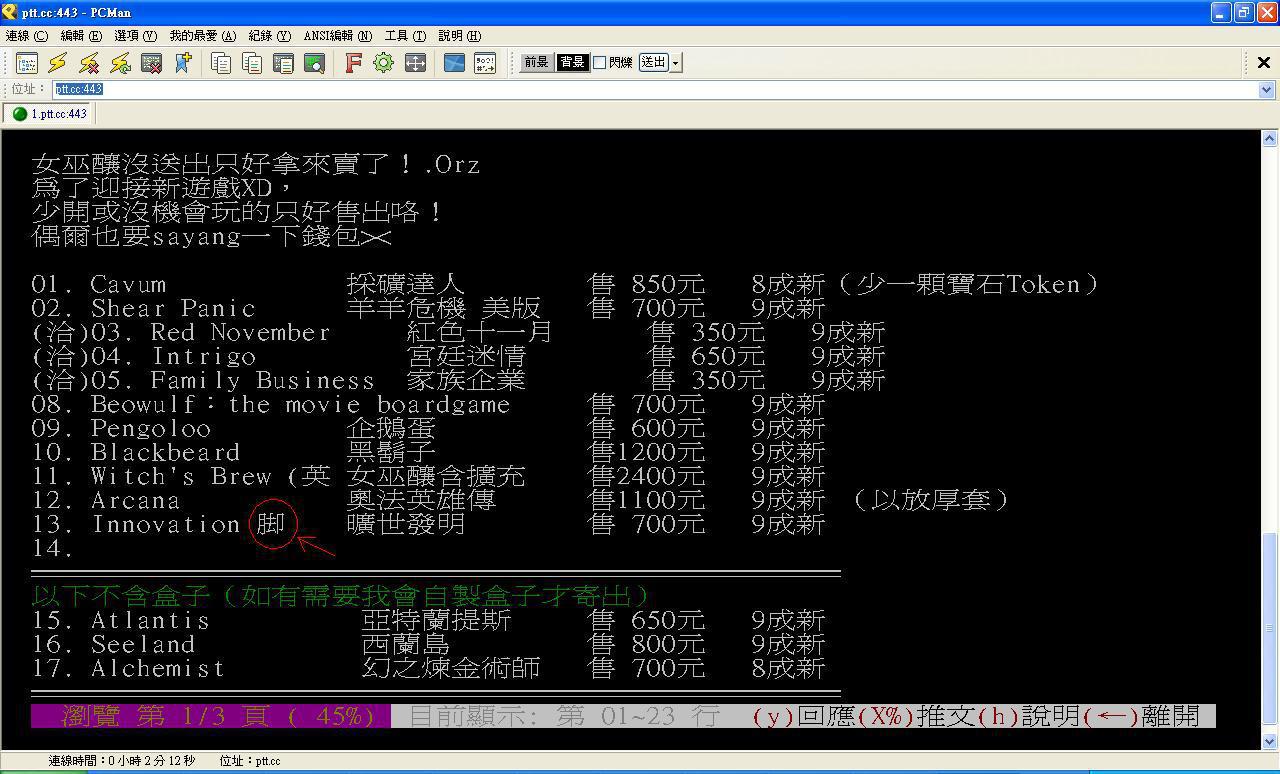Add the site to favorites using the star icon
This screenshot has width=1280, height=774.
182,63
